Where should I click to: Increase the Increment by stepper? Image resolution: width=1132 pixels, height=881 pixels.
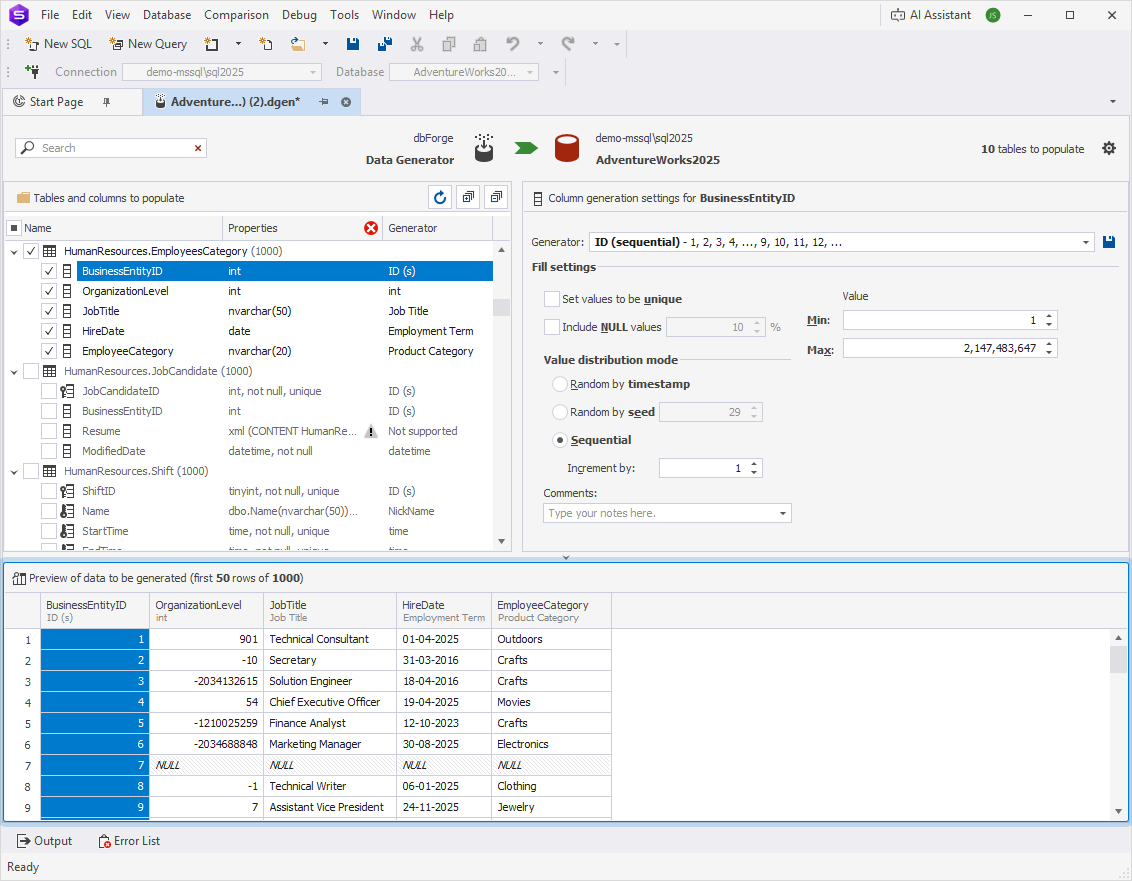[754, 464]
